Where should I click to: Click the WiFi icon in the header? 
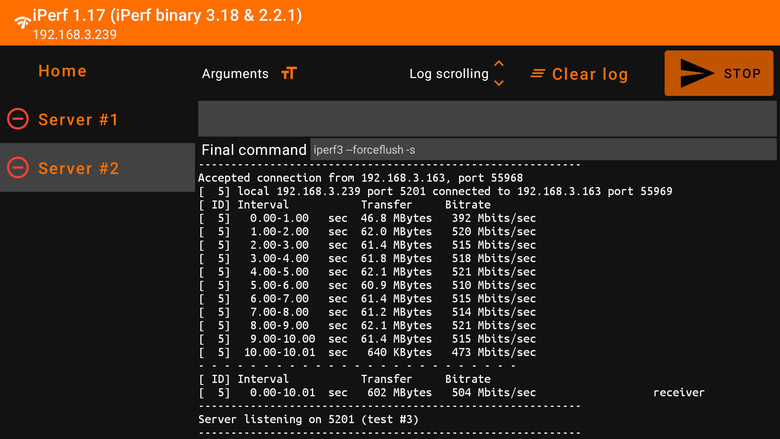coord(22,22)
